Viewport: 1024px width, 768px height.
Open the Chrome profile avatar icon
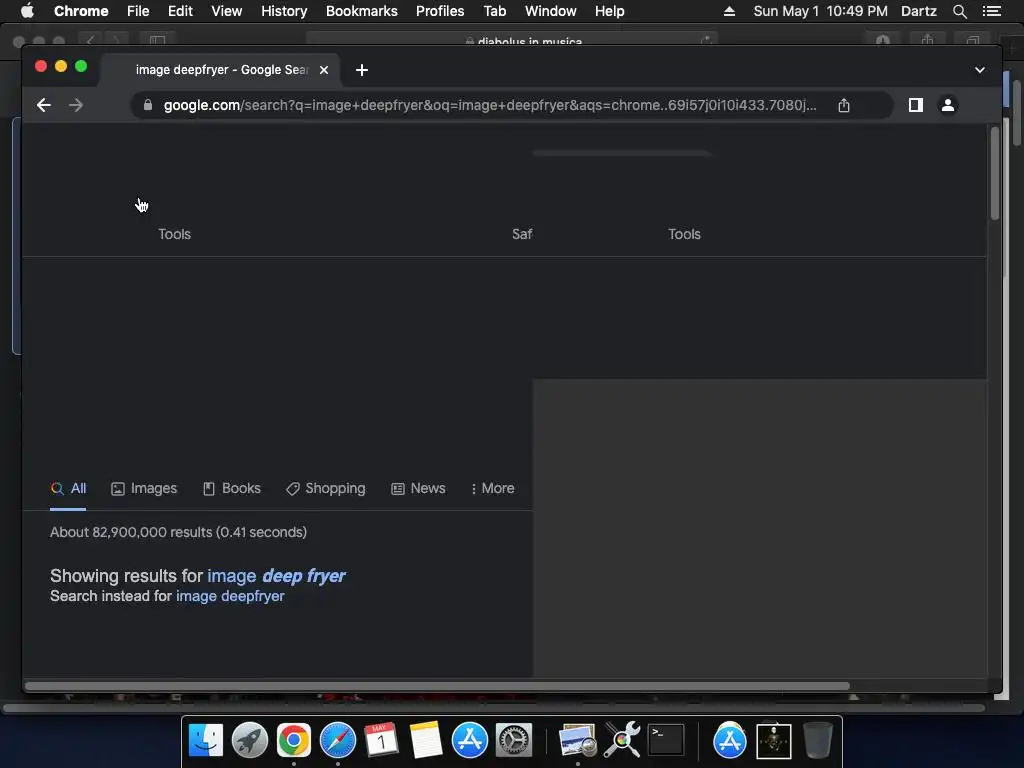(948, 105)
